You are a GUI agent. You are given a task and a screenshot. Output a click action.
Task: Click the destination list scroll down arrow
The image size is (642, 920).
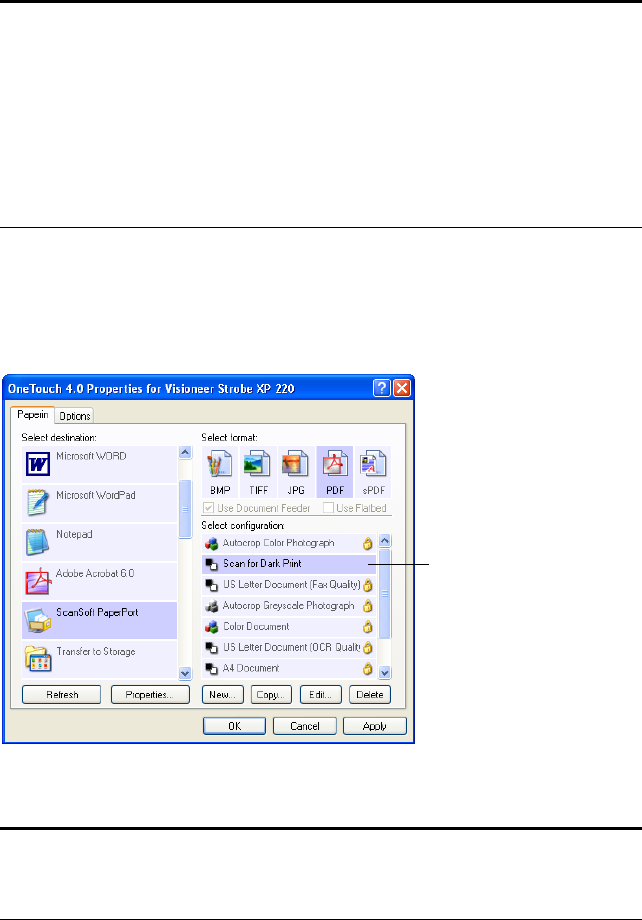(185, 674)
